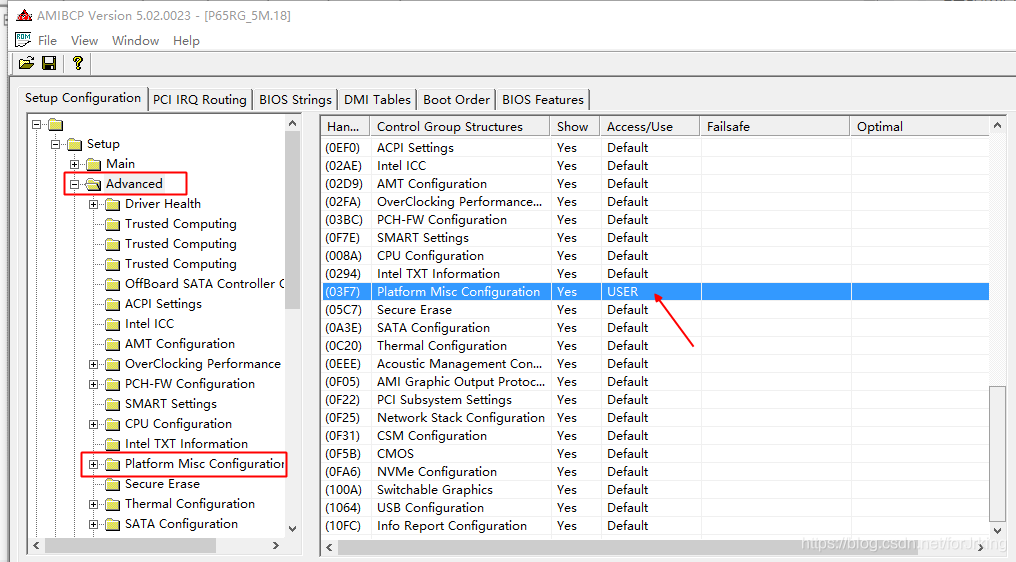This screenshot has height=562, width=1016.
Task: Open the File menu
Action: 47,40
